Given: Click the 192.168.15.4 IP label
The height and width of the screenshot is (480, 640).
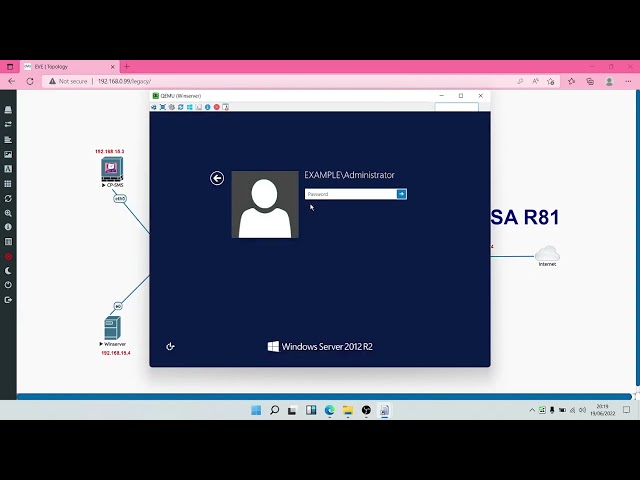Looking at the screenshot, I should click(x=116, y=353).
